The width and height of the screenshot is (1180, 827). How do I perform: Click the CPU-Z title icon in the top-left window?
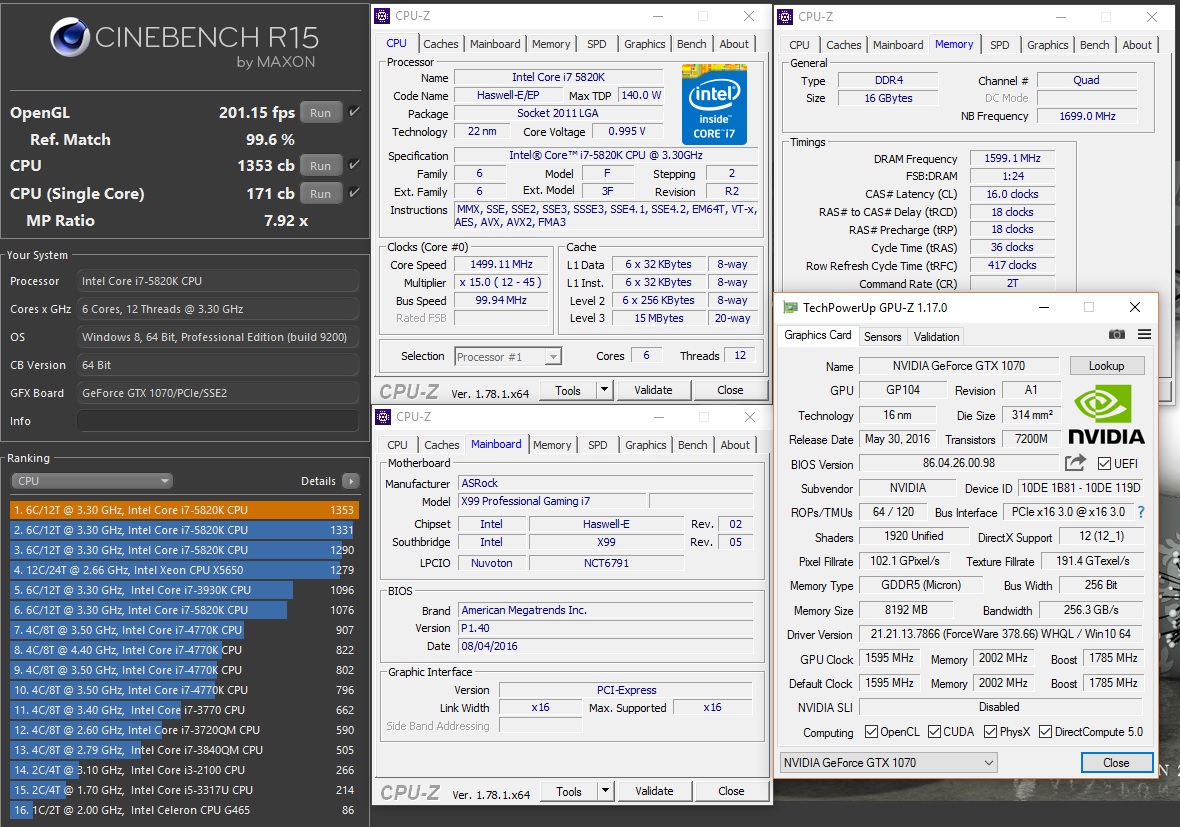[382, 16]
